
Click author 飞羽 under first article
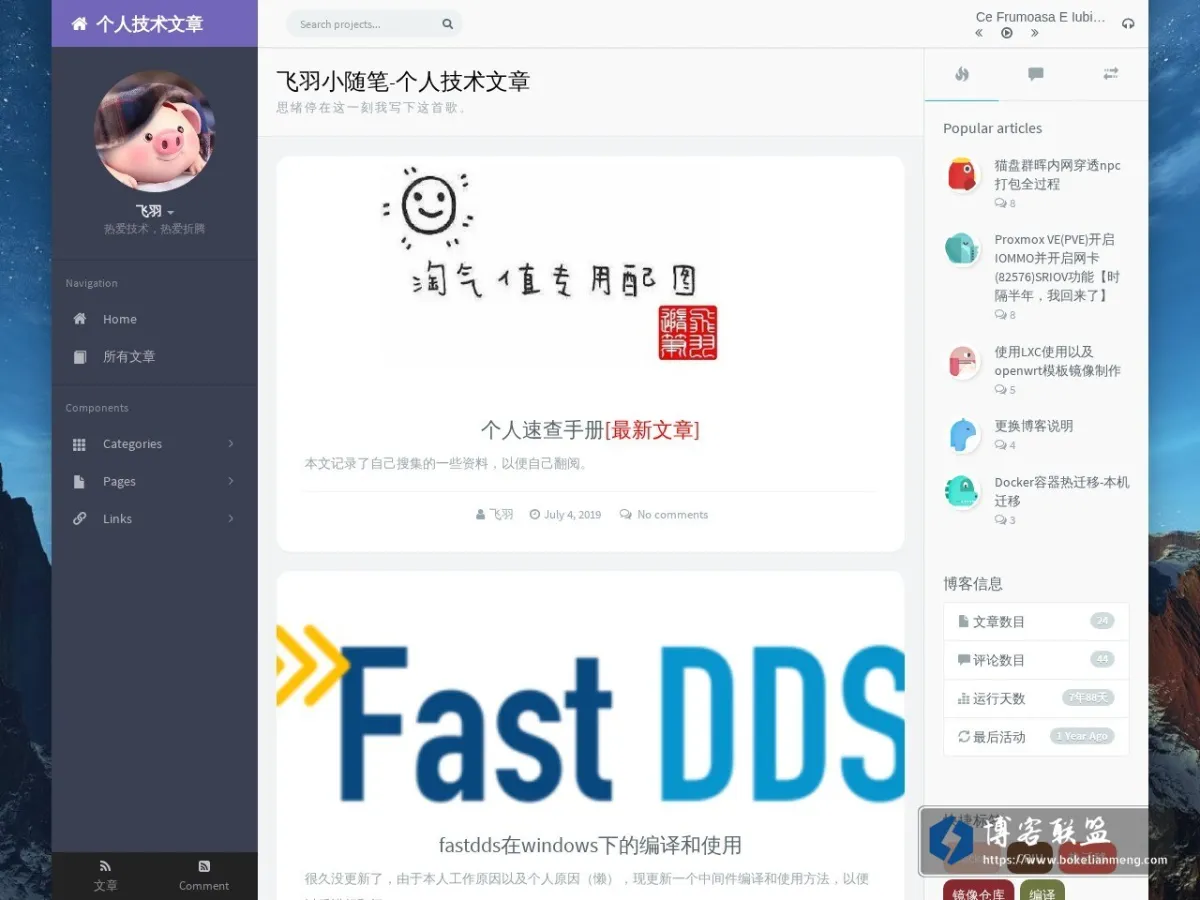495,514
